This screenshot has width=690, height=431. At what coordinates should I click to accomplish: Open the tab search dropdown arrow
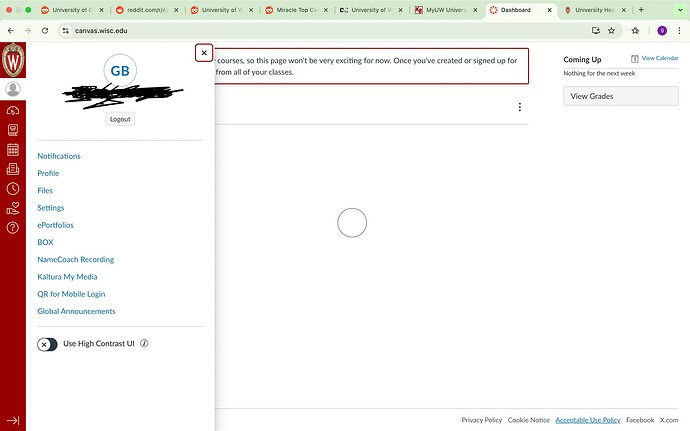tap(680, 10)
